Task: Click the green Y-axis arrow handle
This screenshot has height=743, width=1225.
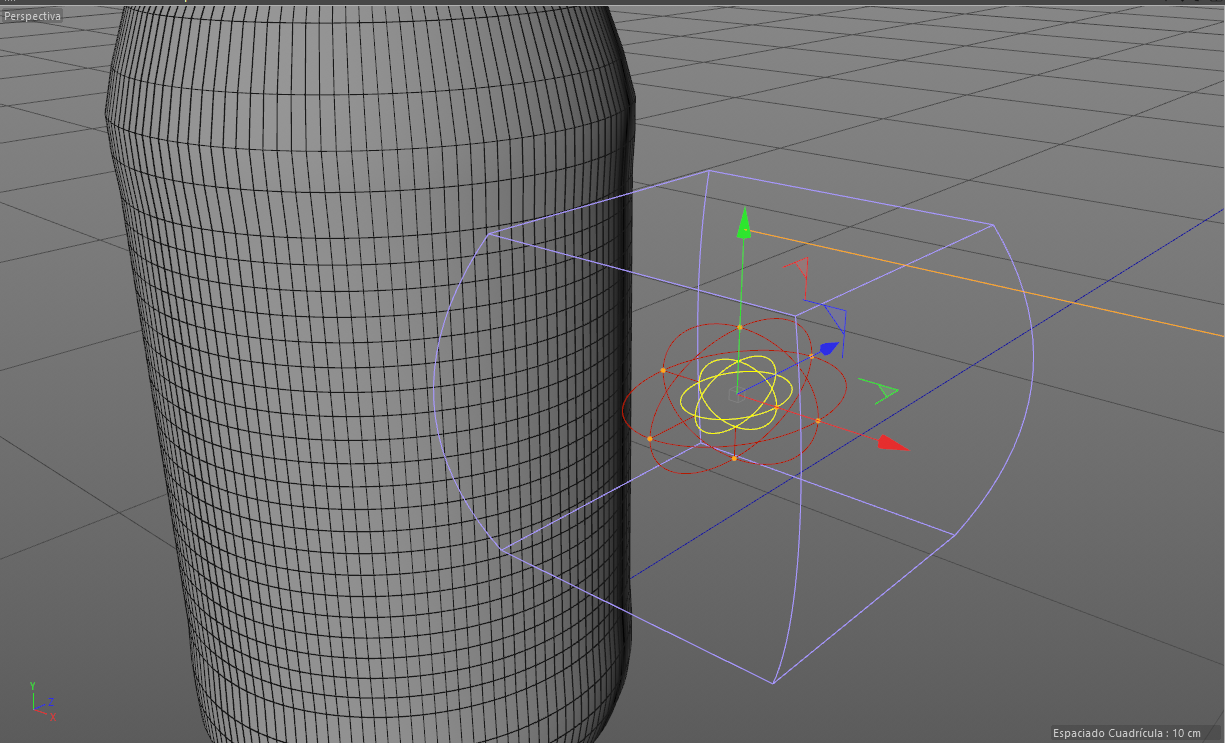Action: [x=743, y=223]
